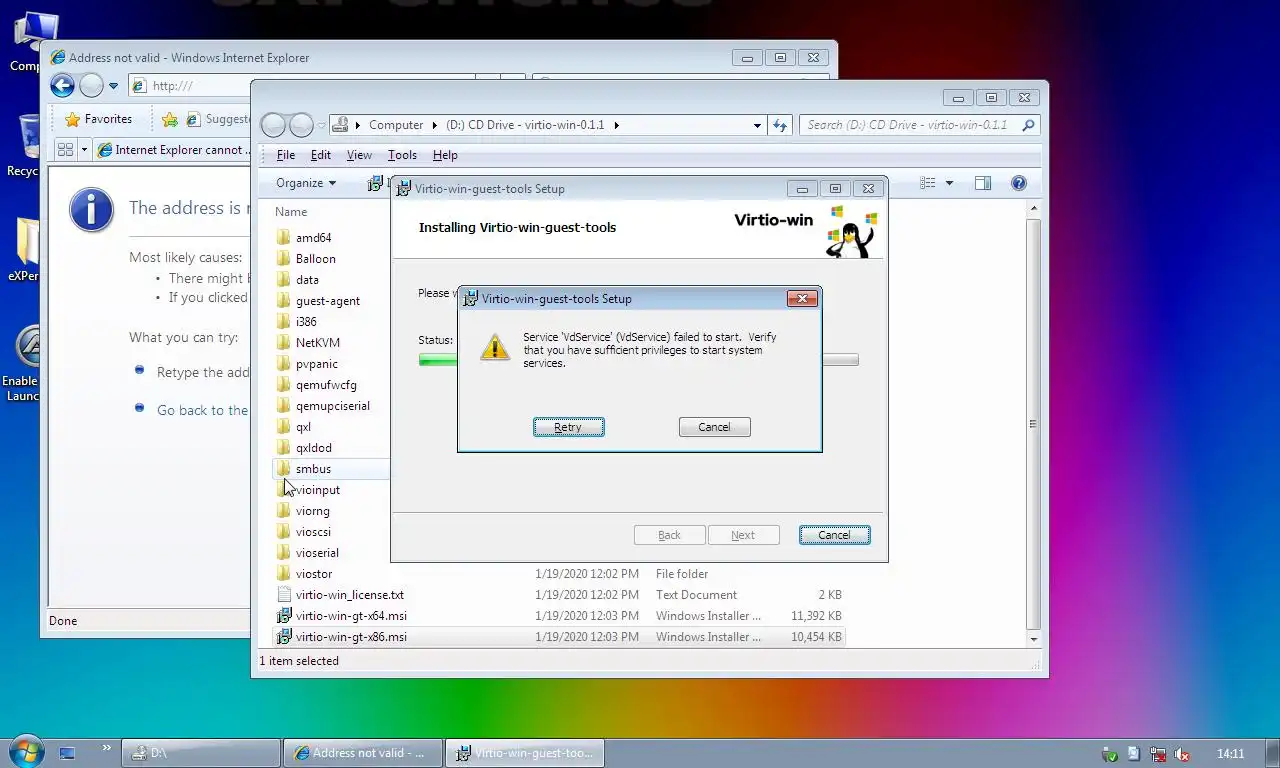1280x768 pixels.
Task: Close the VdService error dialog
Action: [802, 298]
